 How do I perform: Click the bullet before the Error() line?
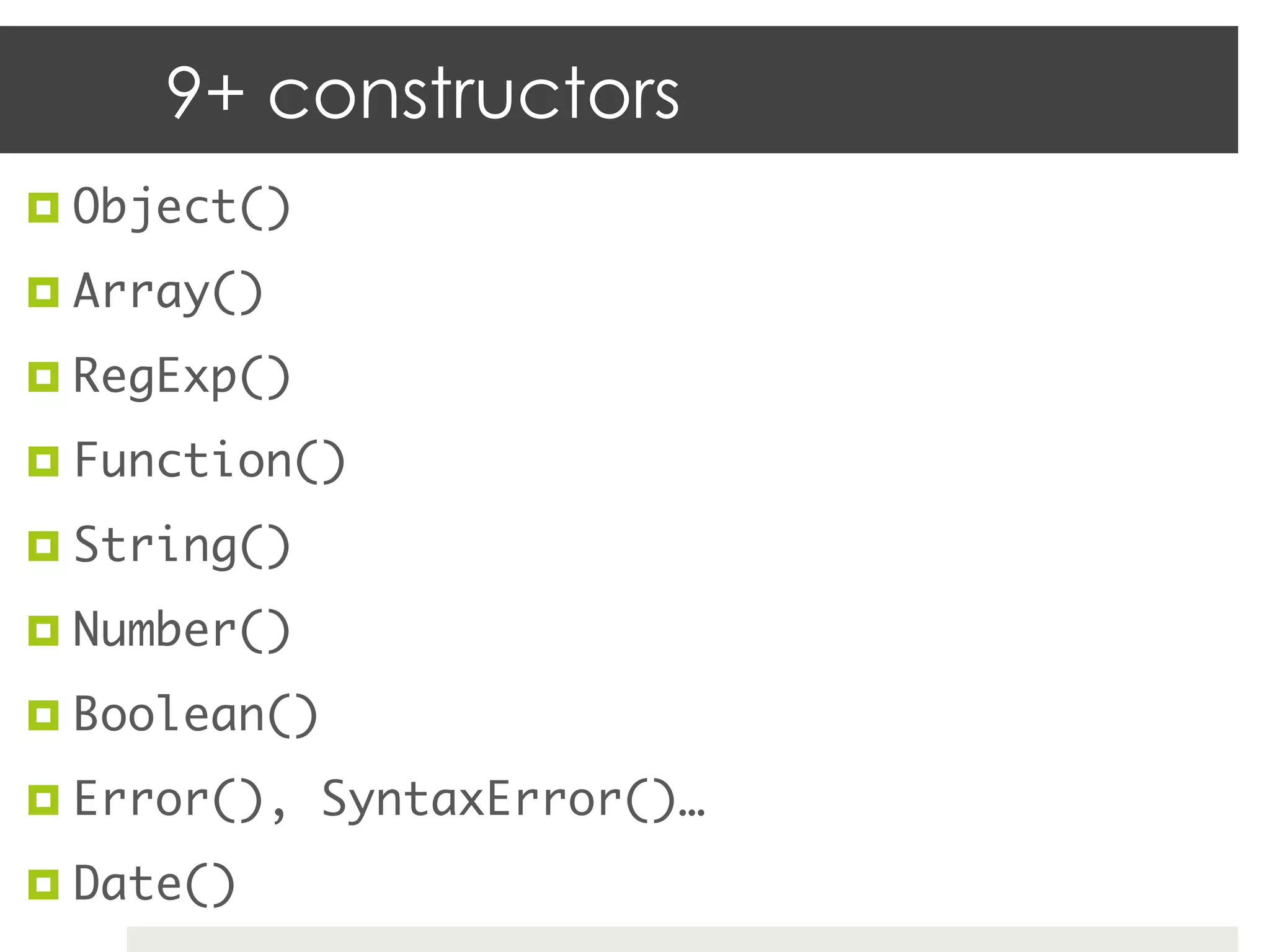43,800
